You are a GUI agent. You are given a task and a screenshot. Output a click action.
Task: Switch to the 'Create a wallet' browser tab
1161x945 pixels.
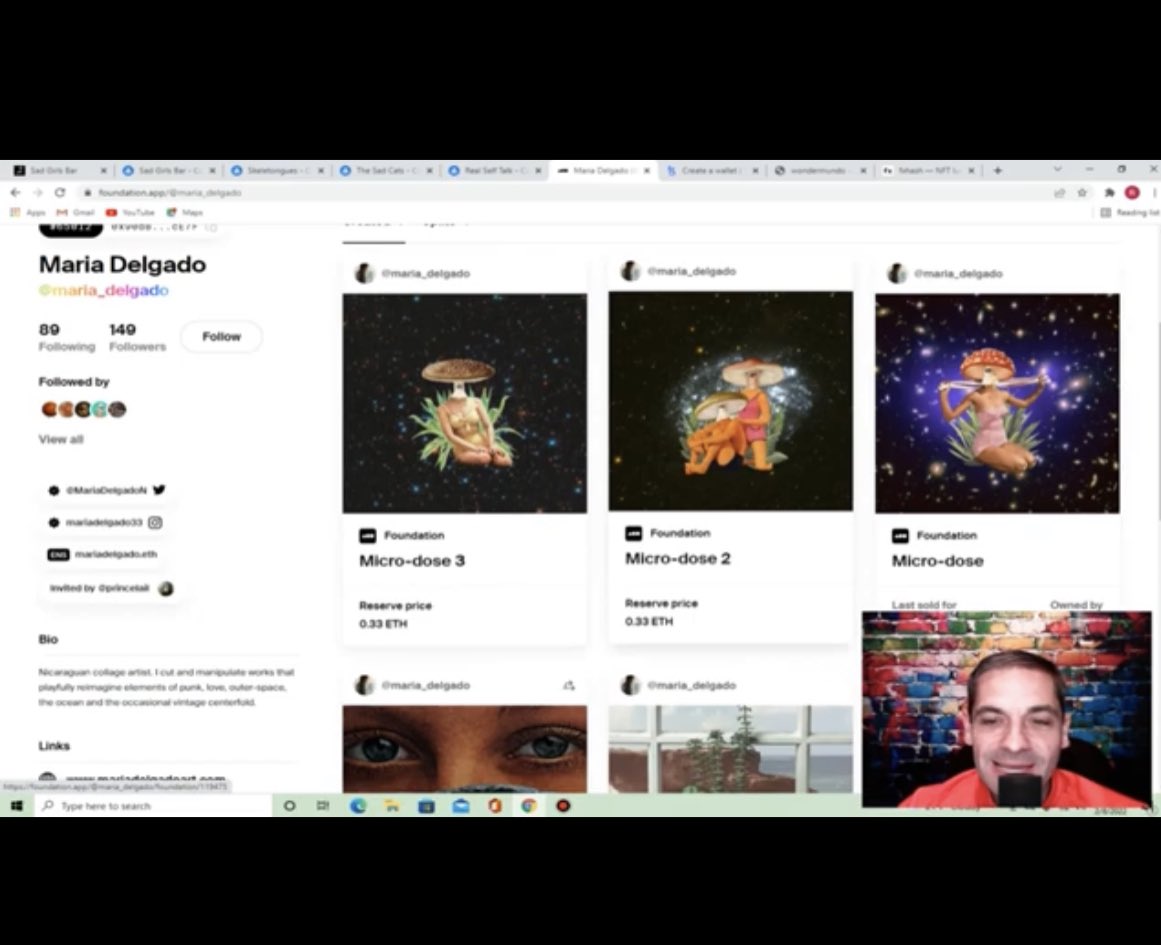point(713,170)
